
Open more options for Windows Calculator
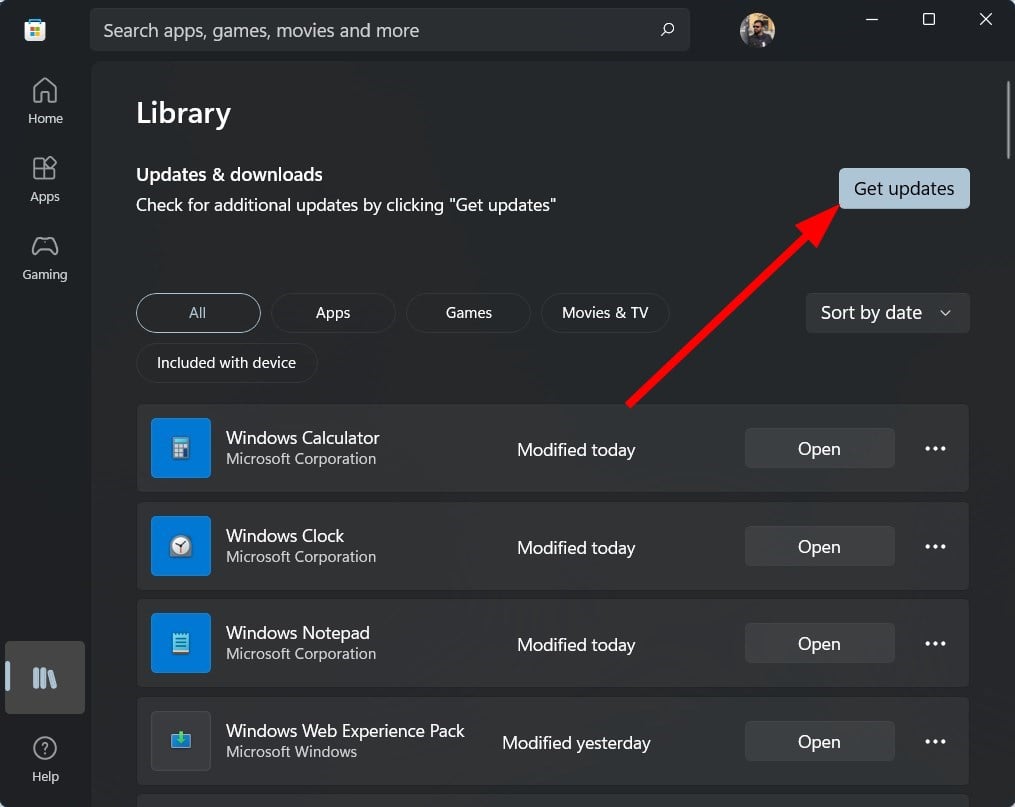(x=935, y=448)
